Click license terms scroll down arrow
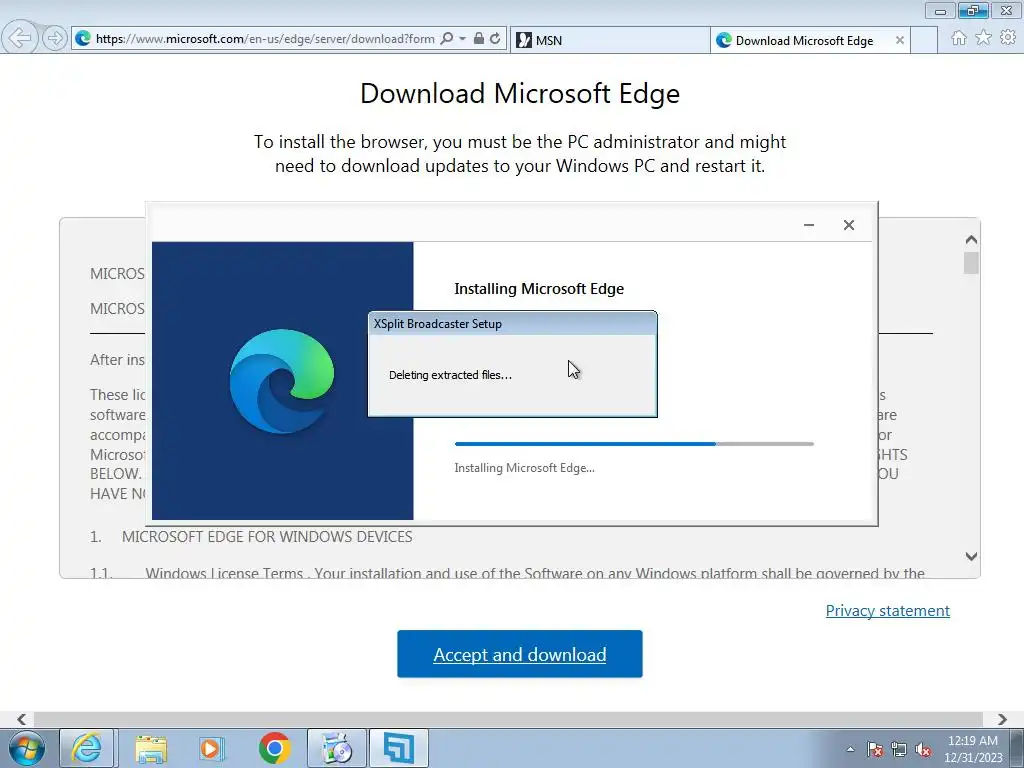The image size is (1024, 768). (x=971, y=556)
